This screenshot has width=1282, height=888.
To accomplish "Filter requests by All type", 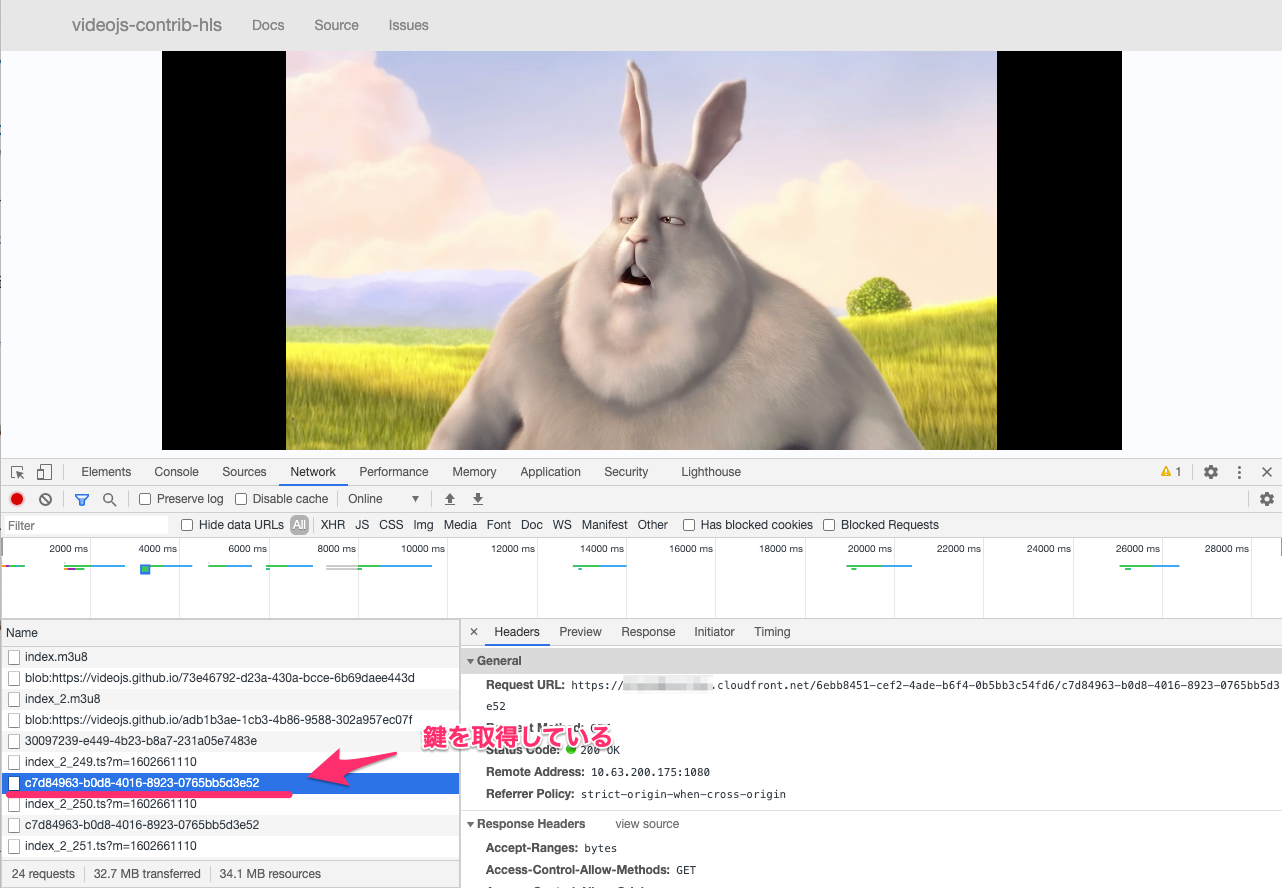I will pos(299,525).
